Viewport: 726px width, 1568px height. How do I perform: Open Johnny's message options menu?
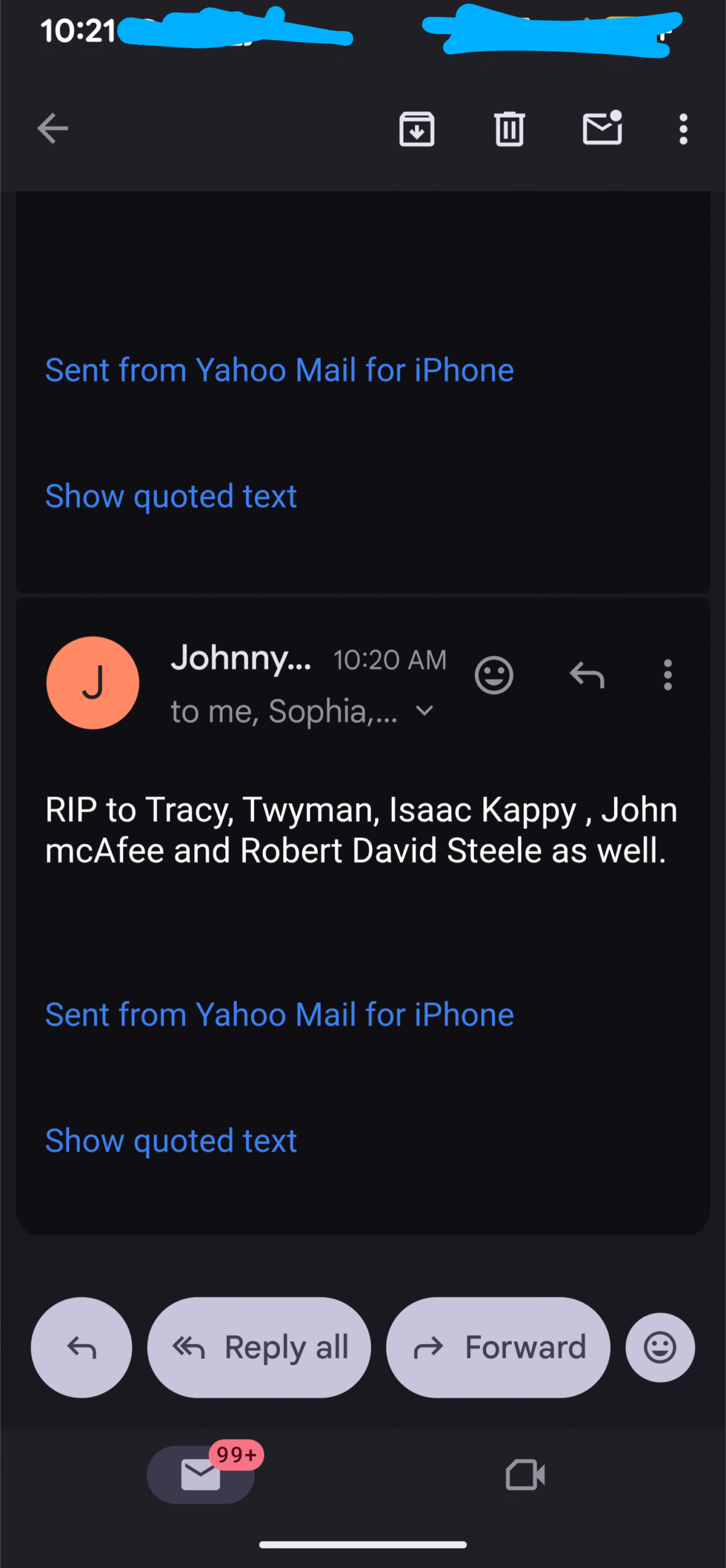pos(667,675)
